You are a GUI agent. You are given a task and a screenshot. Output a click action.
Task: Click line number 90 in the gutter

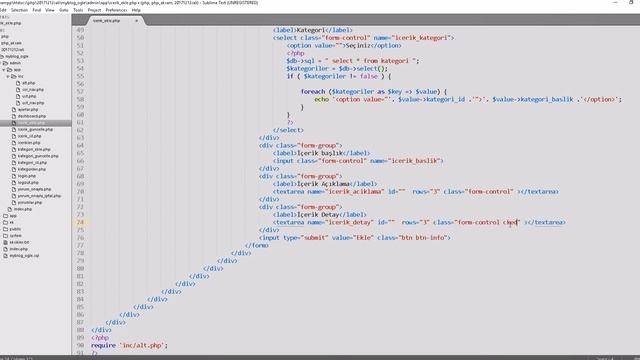(x=80, y=345)
